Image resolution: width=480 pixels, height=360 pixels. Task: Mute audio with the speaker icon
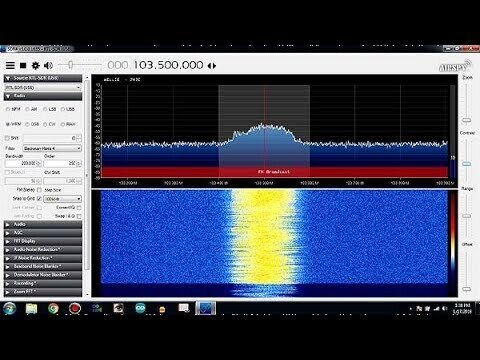(48, 65)
